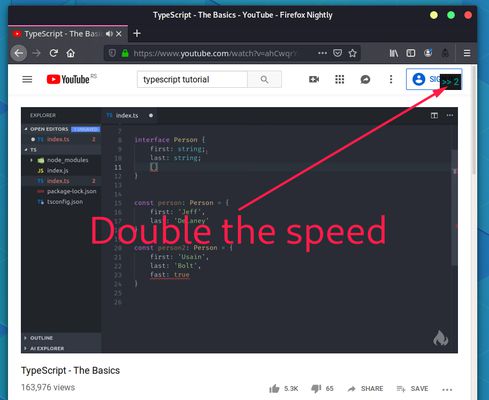Go to Firefox home page

point(71,53)
